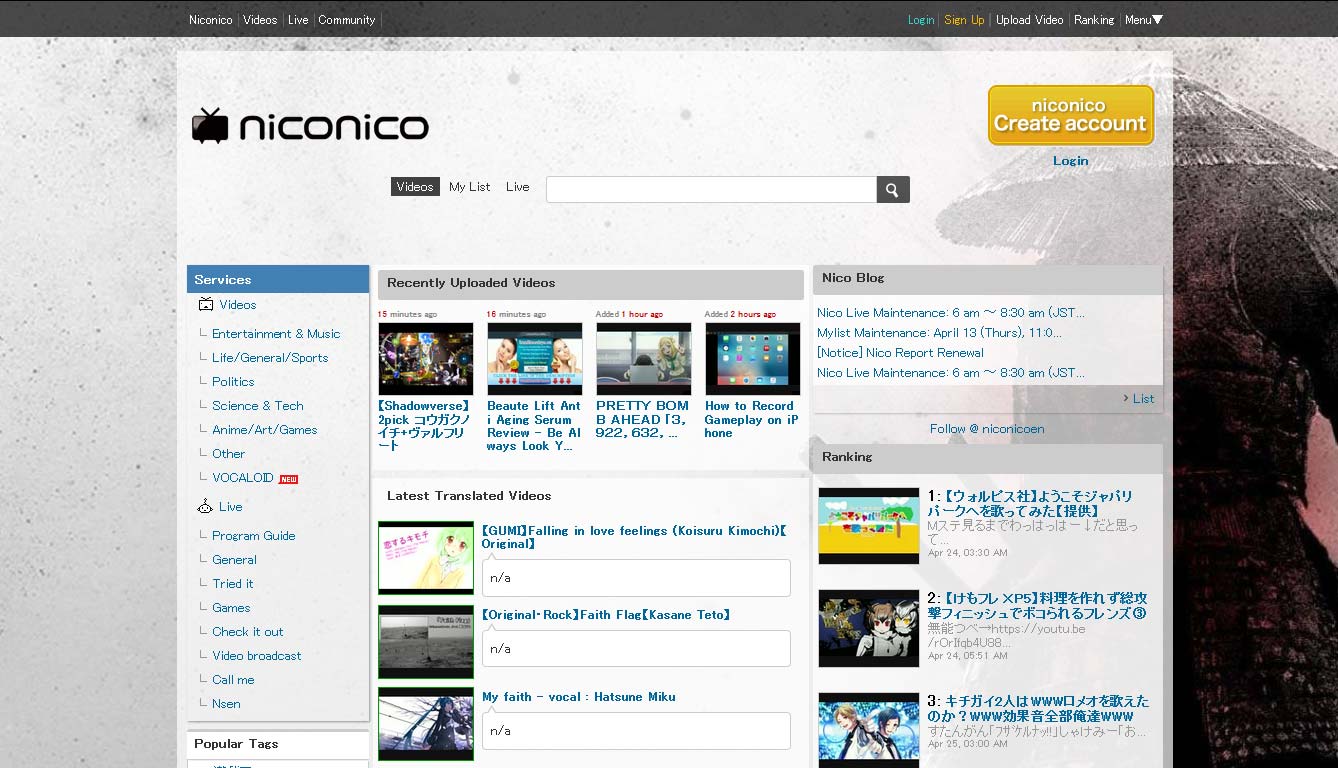This screenshot has height=768, width=1338.
Task: Open Science & Tech category
Action: [258, 406]
